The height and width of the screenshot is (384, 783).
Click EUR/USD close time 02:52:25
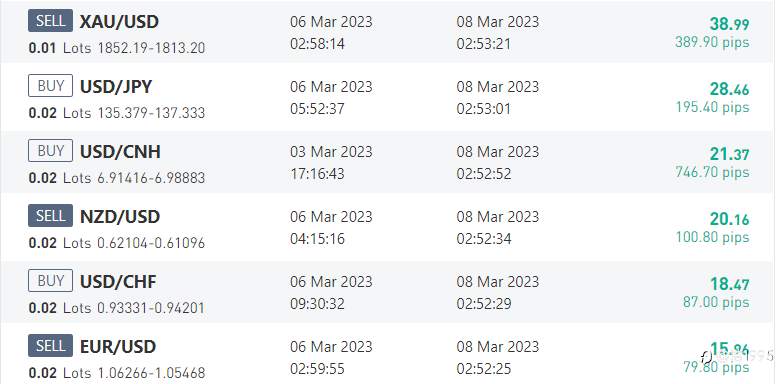[484, 369]
